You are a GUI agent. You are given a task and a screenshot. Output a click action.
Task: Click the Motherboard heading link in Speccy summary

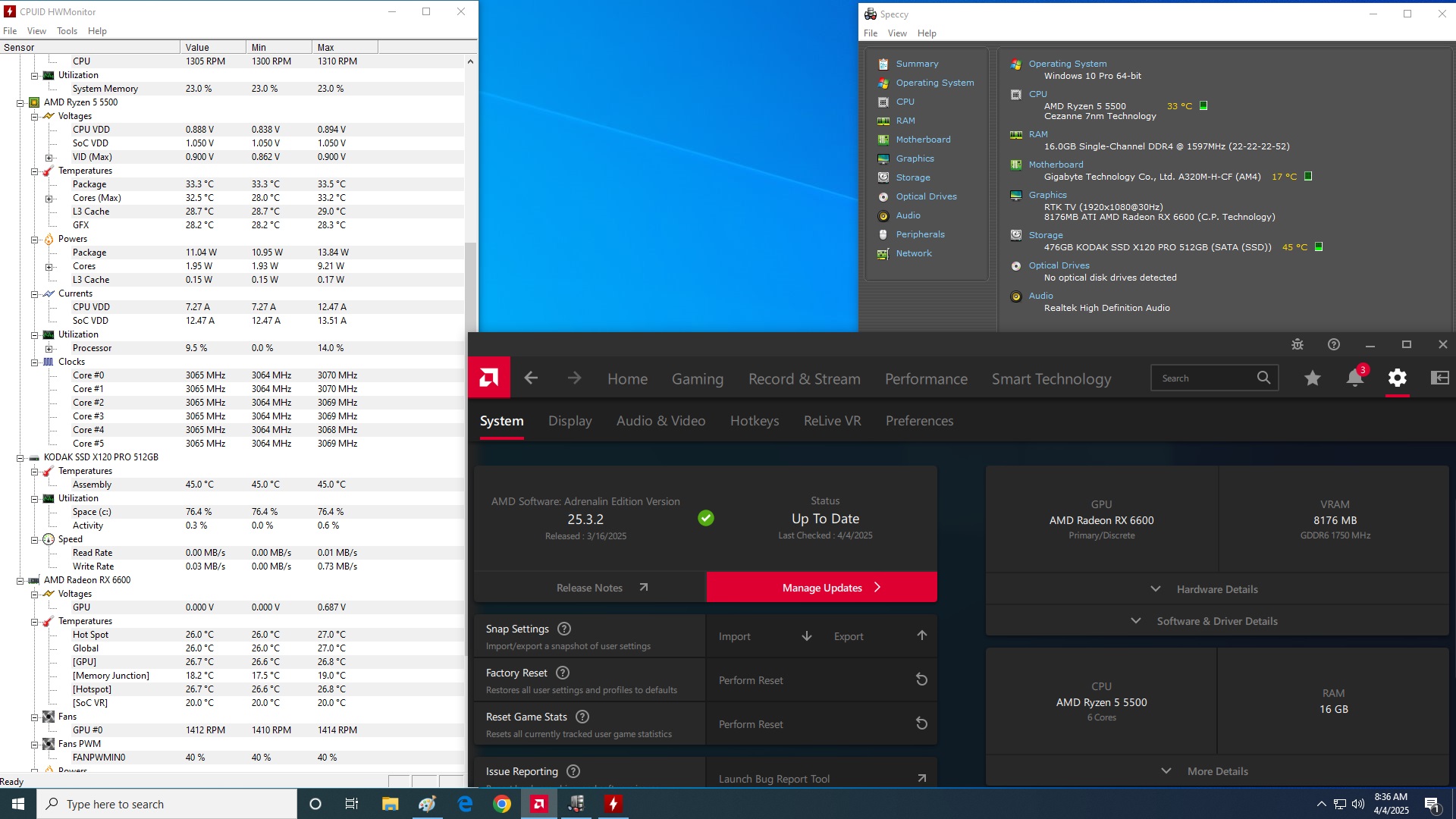tap(1056, 165)
